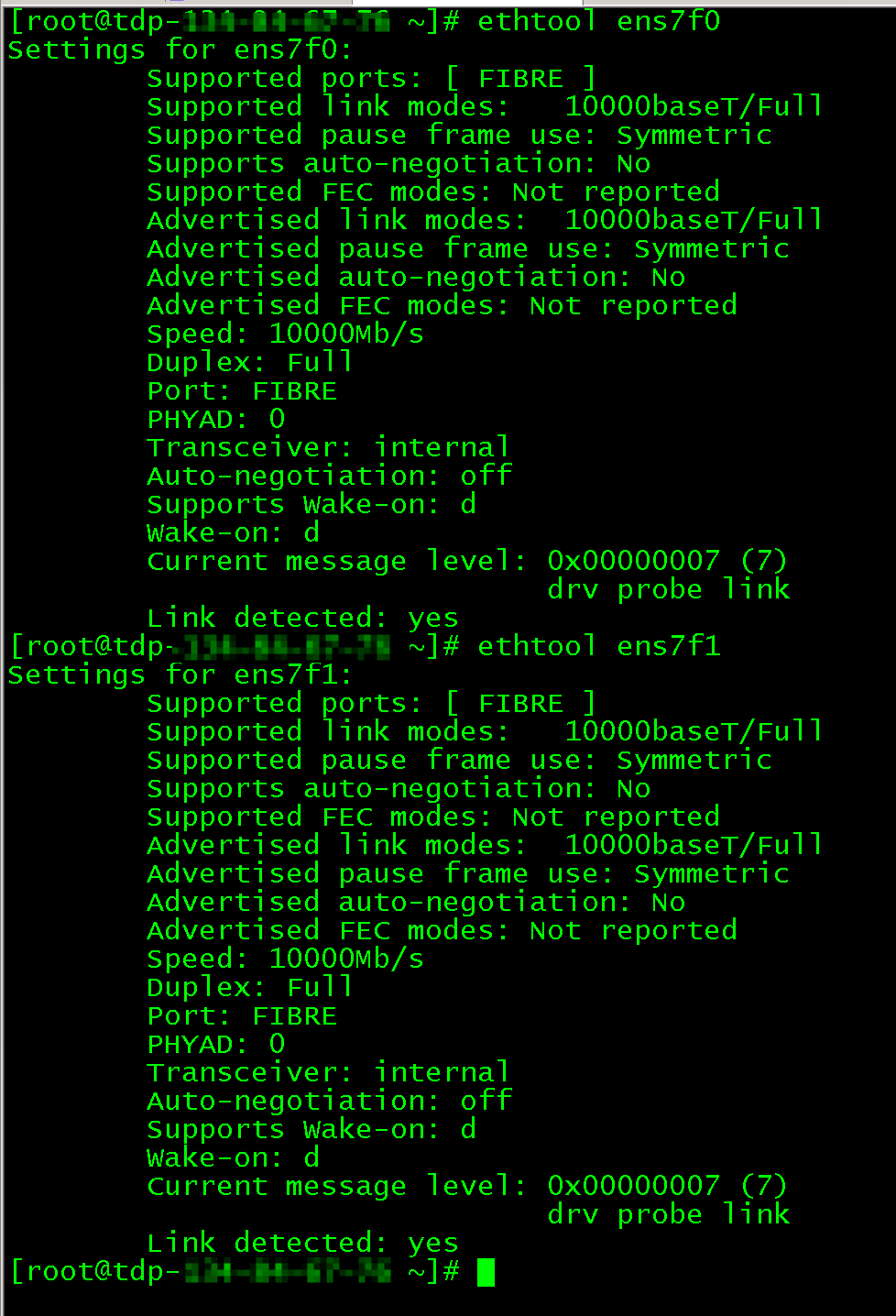Click "Port: FIBRE" in ens7f1 settings
This screenshot has width=896, height=1316.
pyautogui.click(x=242, y=1015)
